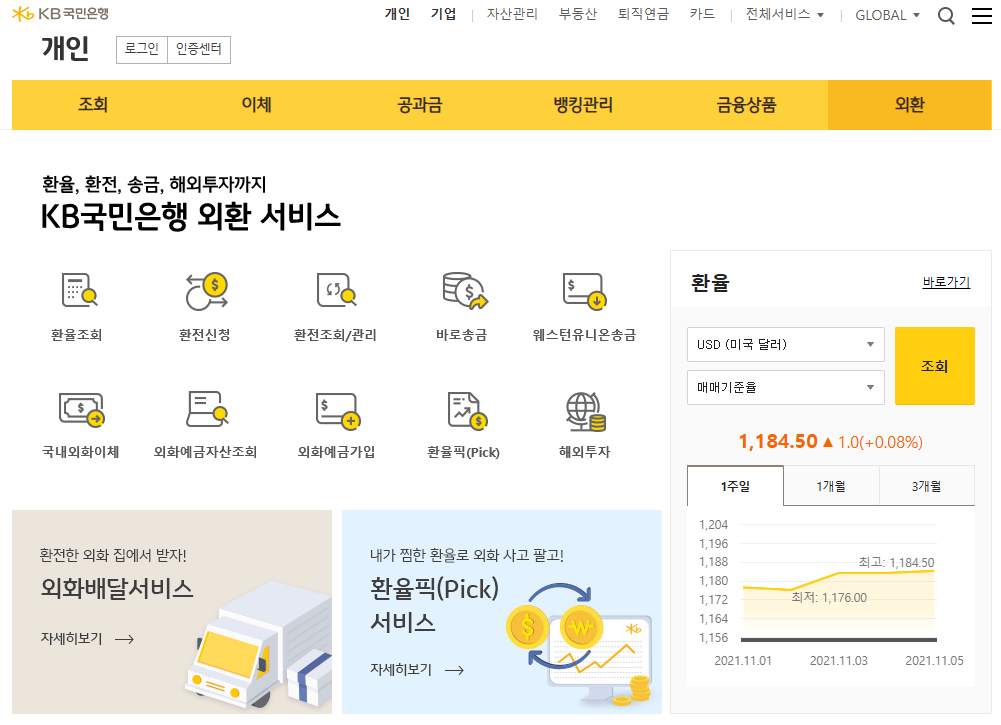
Task: Click the 인증센터 button
Action: 199,49
